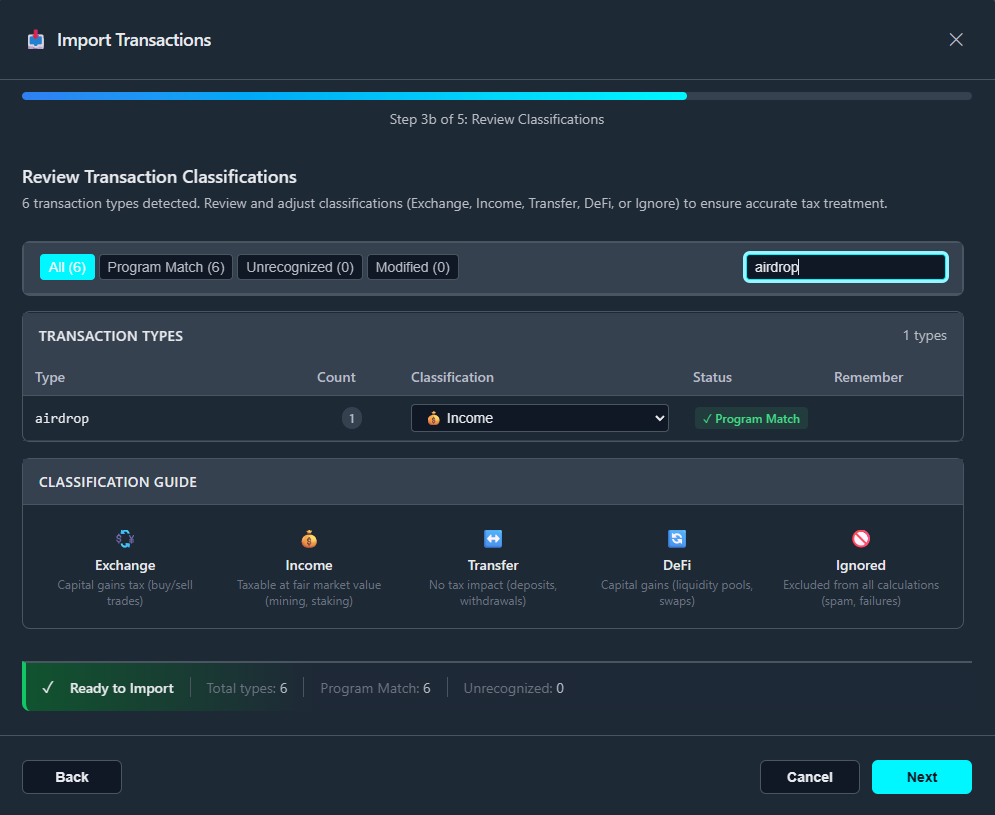Filter by Modified (0) types
The image size is (995, 815).
pos(412,267)
